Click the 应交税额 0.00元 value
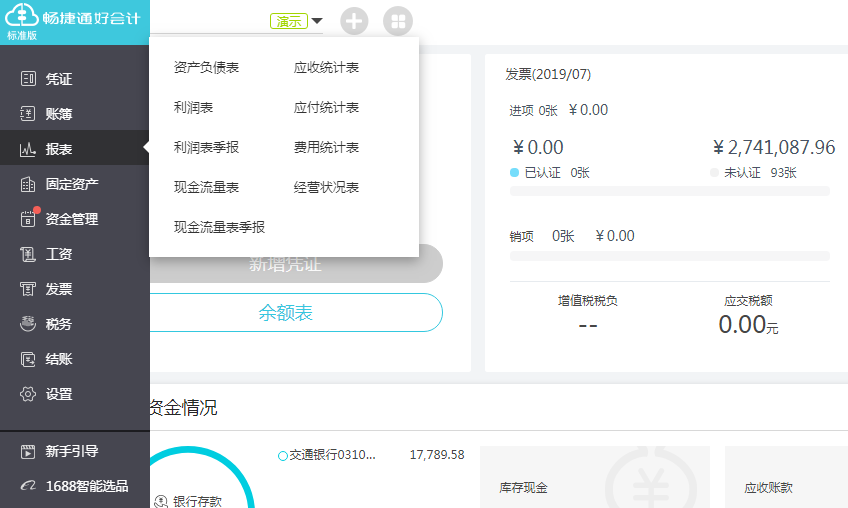This screenshot has width=848, height=508. [x=748, y=325]
